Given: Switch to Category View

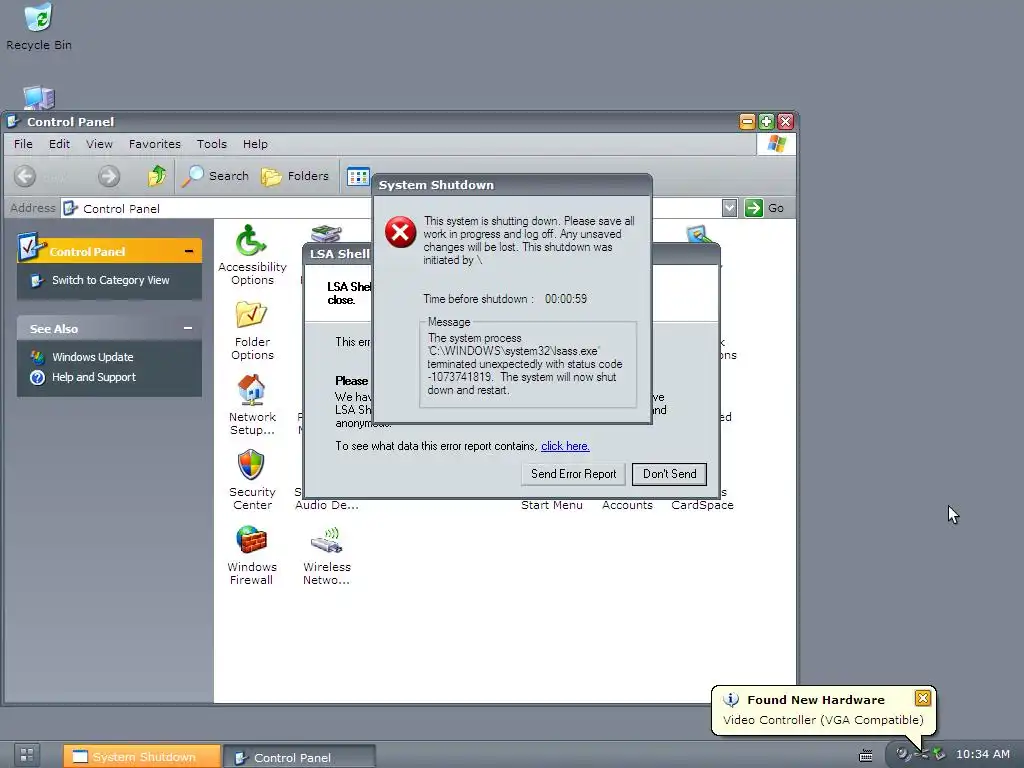Looking at the screenshot, I should (110, 280).
